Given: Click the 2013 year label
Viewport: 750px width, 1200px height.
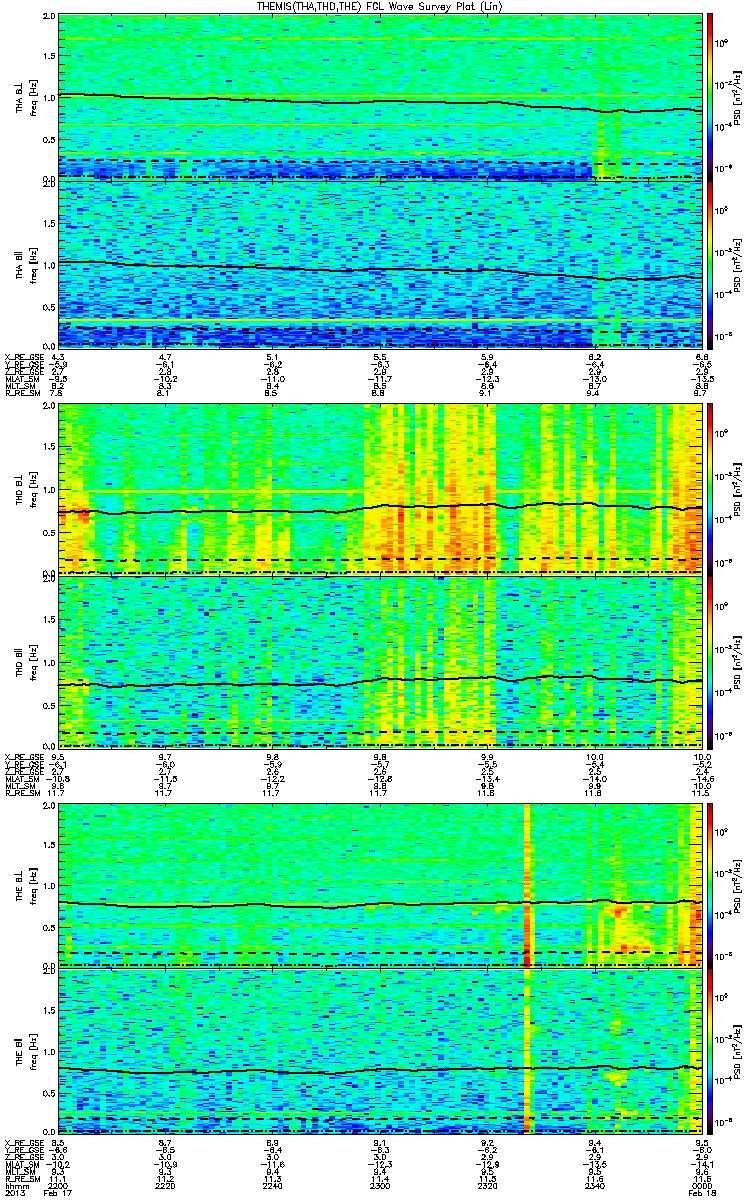Looking at the screenshot, I should (x=14, y=1193).
